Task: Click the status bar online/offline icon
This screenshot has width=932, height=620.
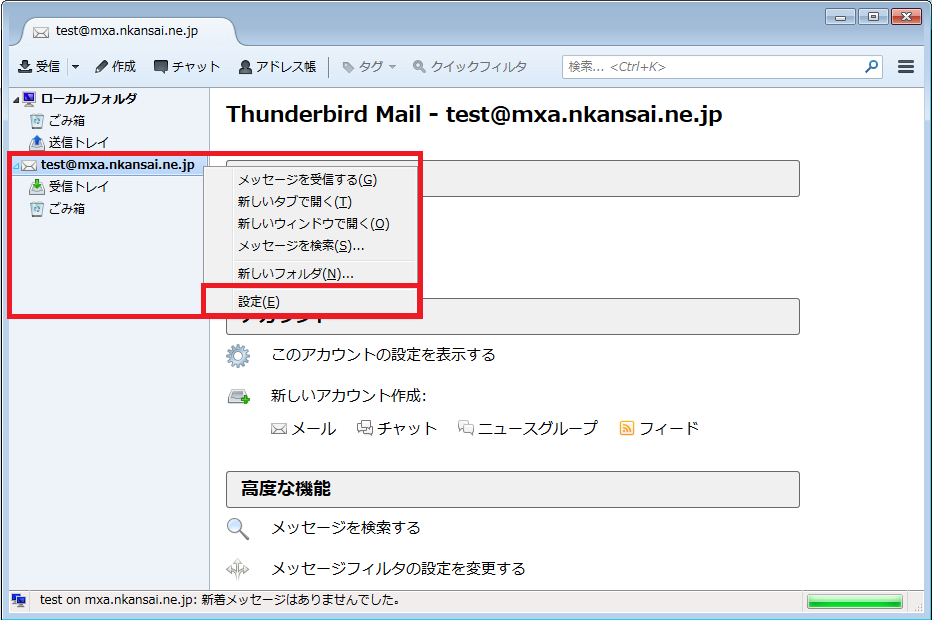Action: (18, 600)
